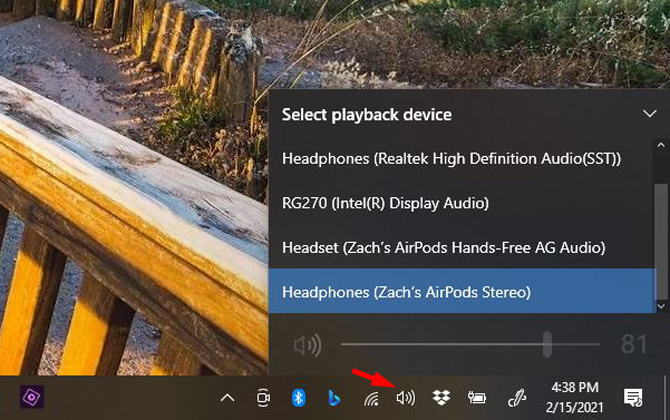Select Headphones (Realtek High Definition Audio(SST))
The width and height of the screenshot is (670, 420).
pyautogui.click(x=462, y=159)
